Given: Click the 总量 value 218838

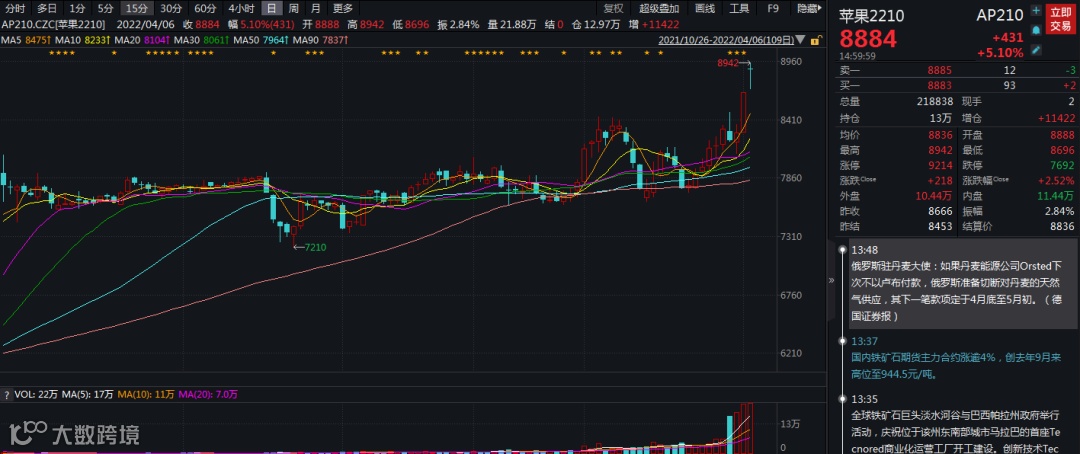Looking at the screenshot, I should coord(934,101).
